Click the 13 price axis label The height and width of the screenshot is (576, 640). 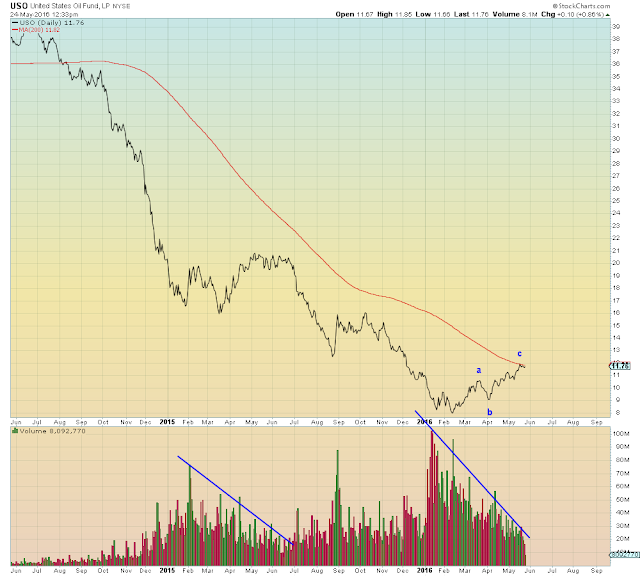click(616, 350)
